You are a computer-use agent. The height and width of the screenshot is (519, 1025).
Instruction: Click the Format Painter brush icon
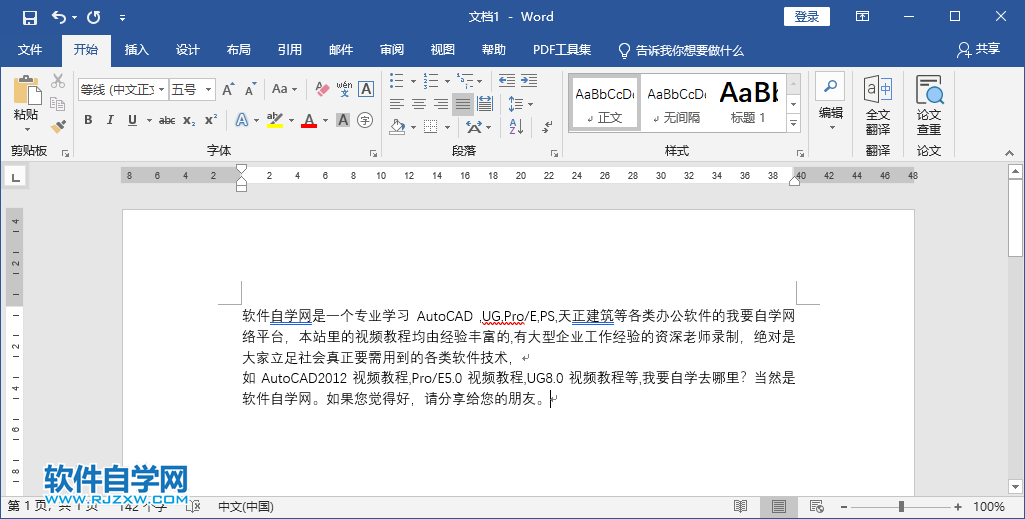click(58, 126)
